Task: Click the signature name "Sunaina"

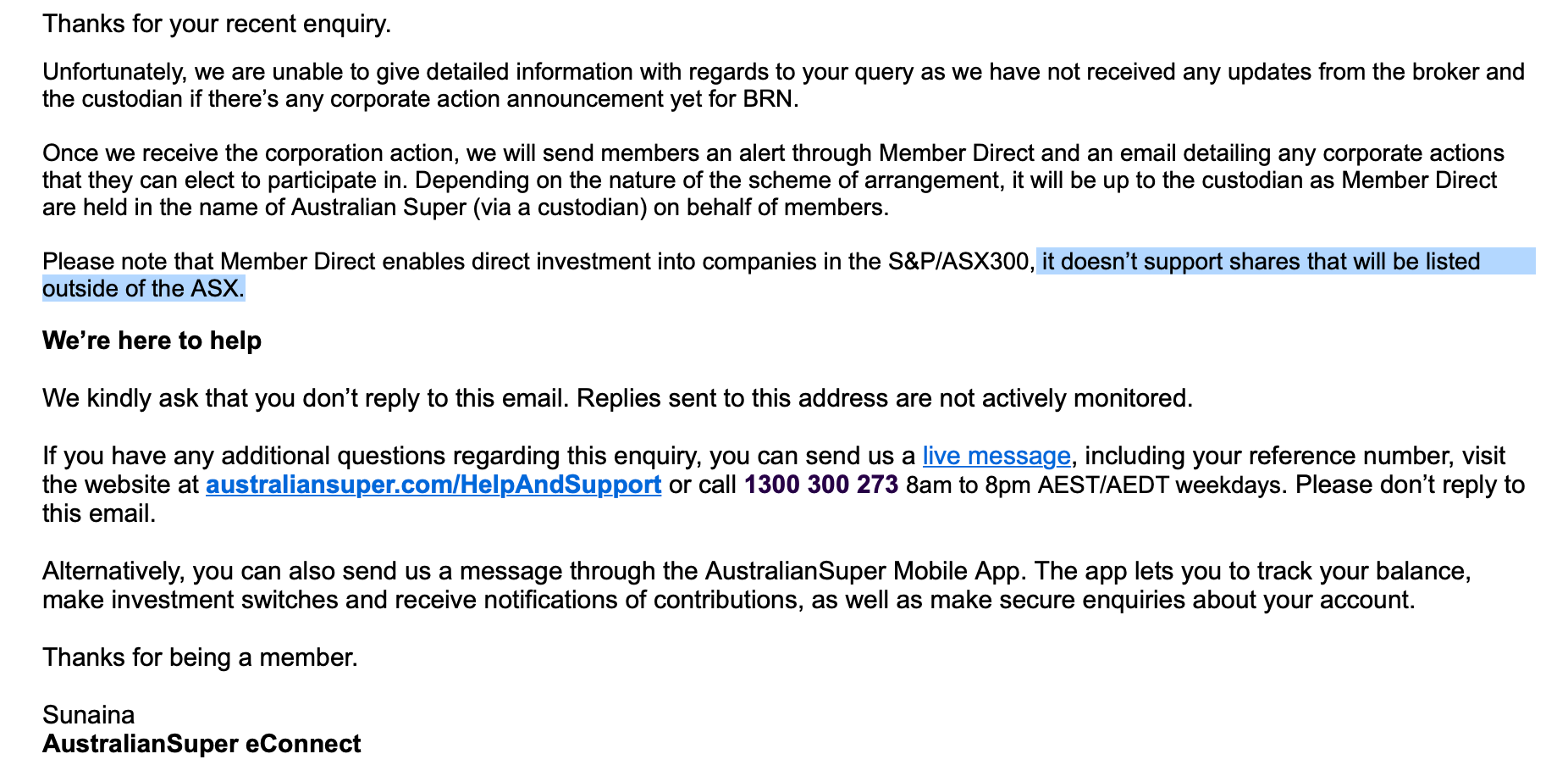Action: point(88,715)
